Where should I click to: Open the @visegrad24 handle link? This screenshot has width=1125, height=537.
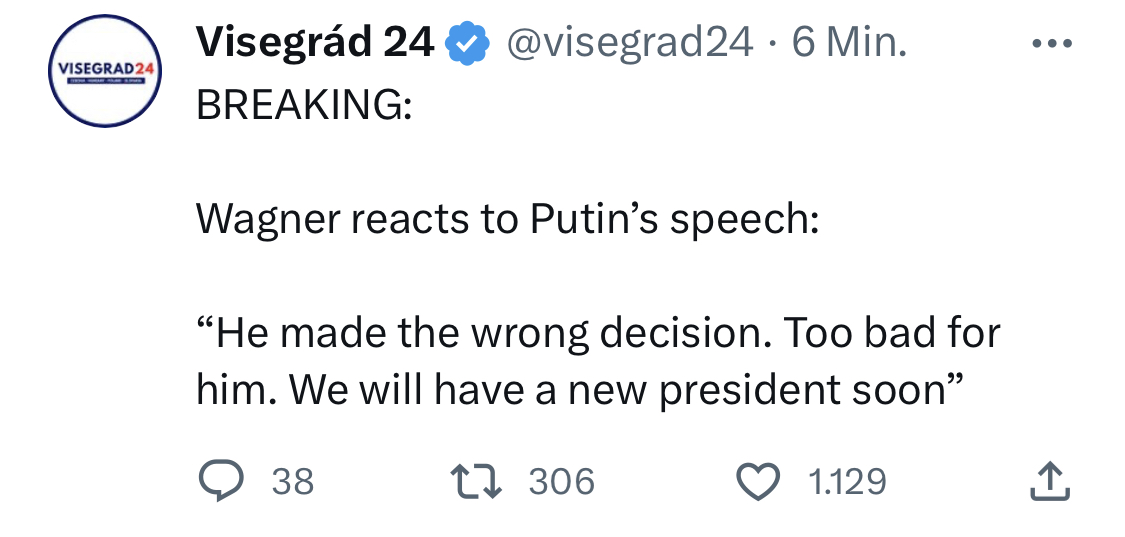pyautogui.click(x=631, y=43)
